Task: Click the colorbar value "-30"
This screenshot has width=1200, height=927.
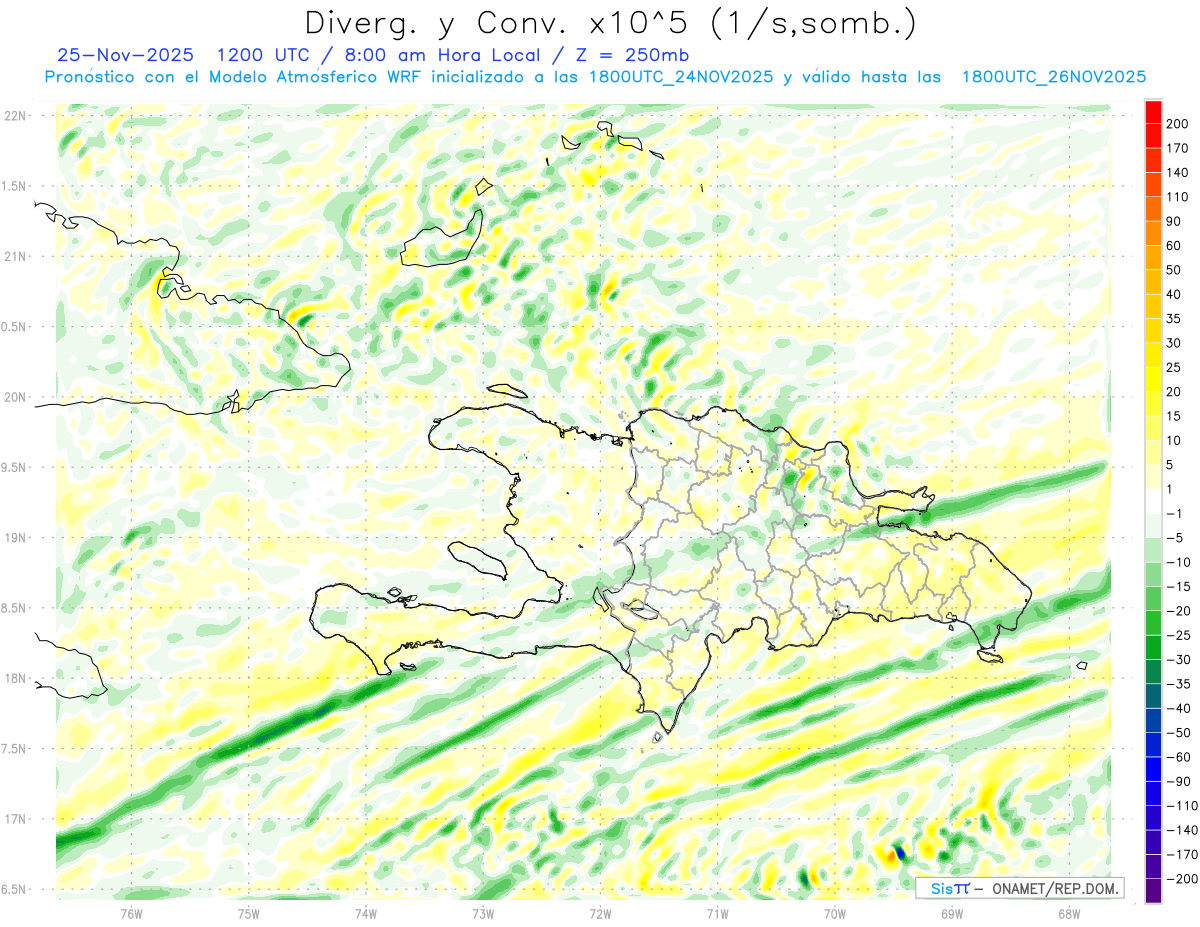Action: [1179, 660]
